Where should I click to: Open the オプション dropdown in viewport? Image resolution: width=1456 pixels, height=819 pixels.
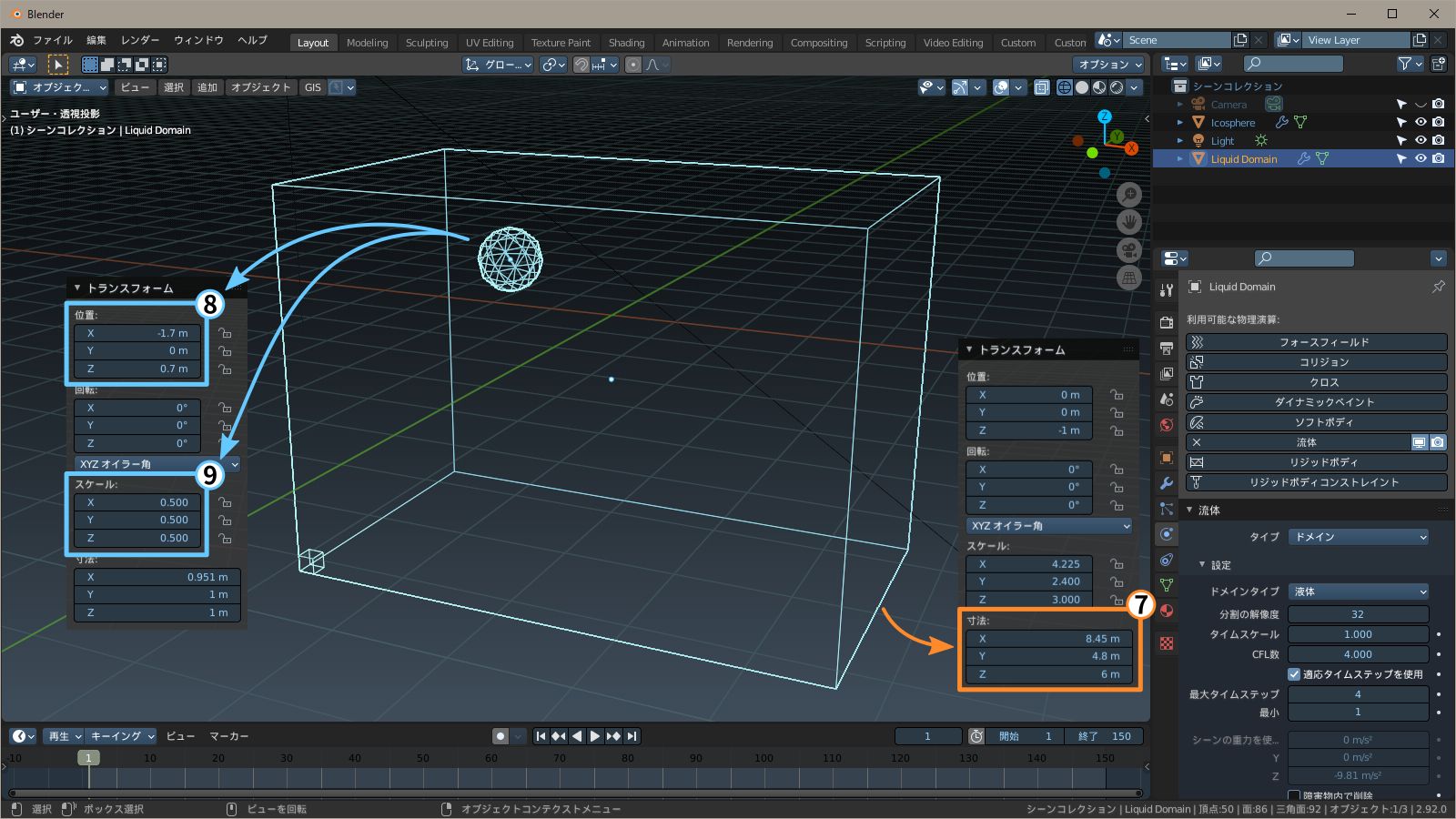(x=1109, y=65)
